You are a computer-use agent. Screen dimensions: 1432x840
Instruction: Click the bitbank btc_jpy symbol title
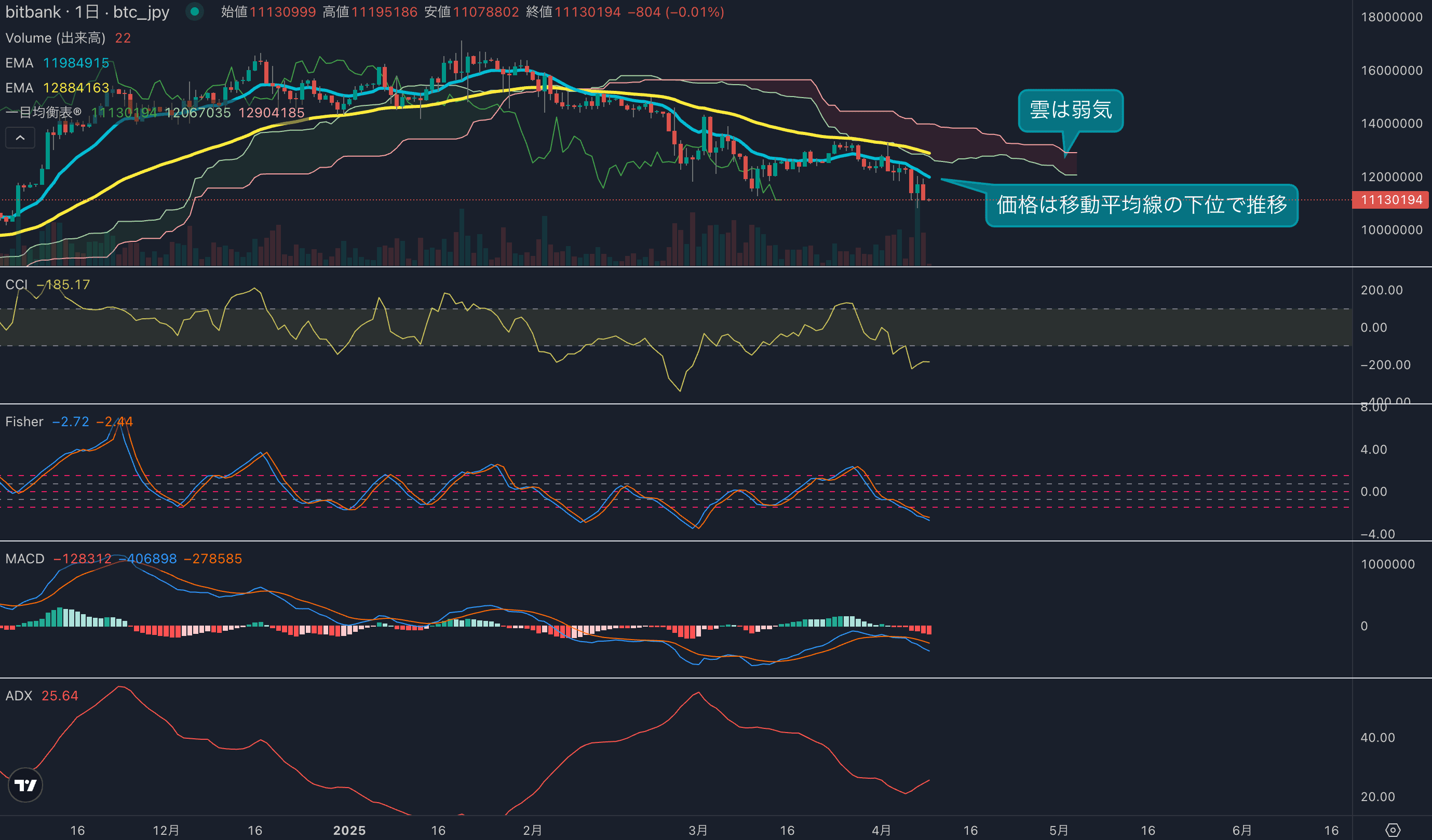(87, 12)
